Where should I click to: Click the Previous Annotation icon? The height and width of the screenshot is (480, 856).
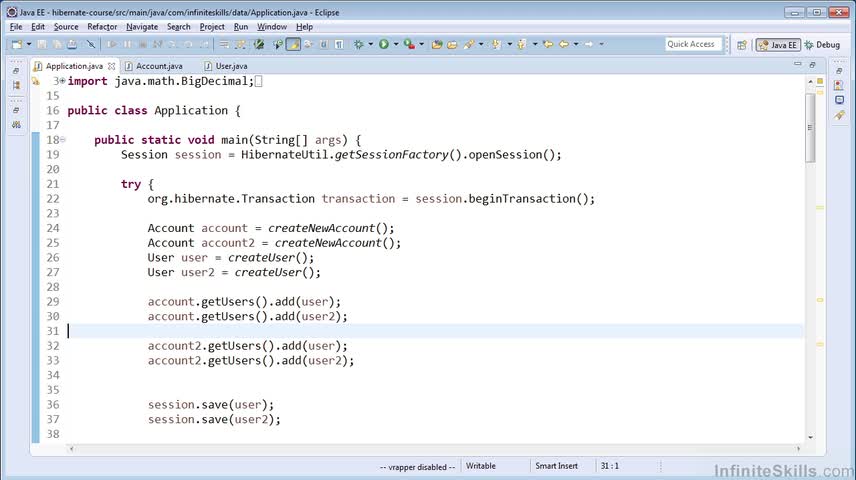(x=522, y=44)
